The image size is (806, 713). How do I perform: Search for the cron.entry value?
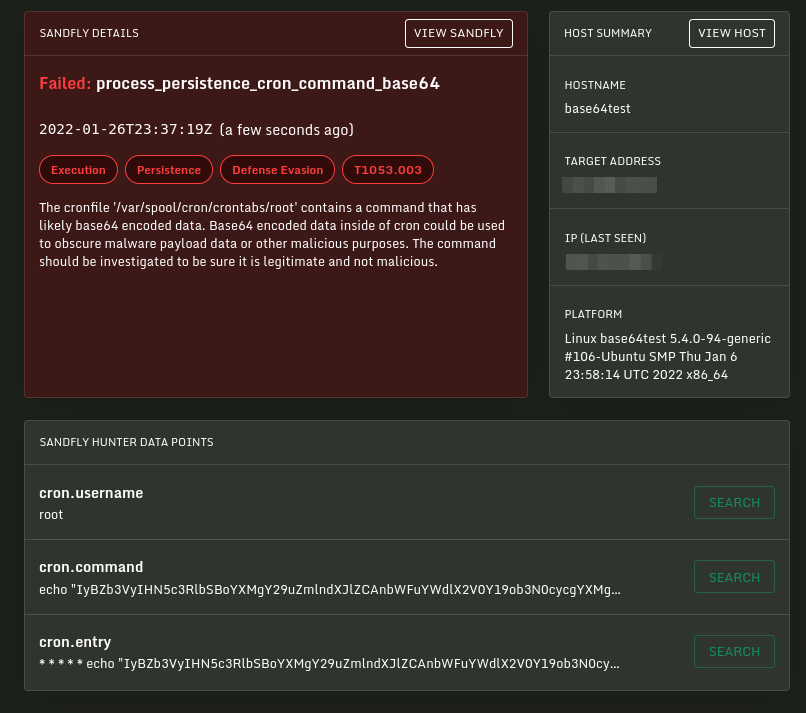click(734, 651)
